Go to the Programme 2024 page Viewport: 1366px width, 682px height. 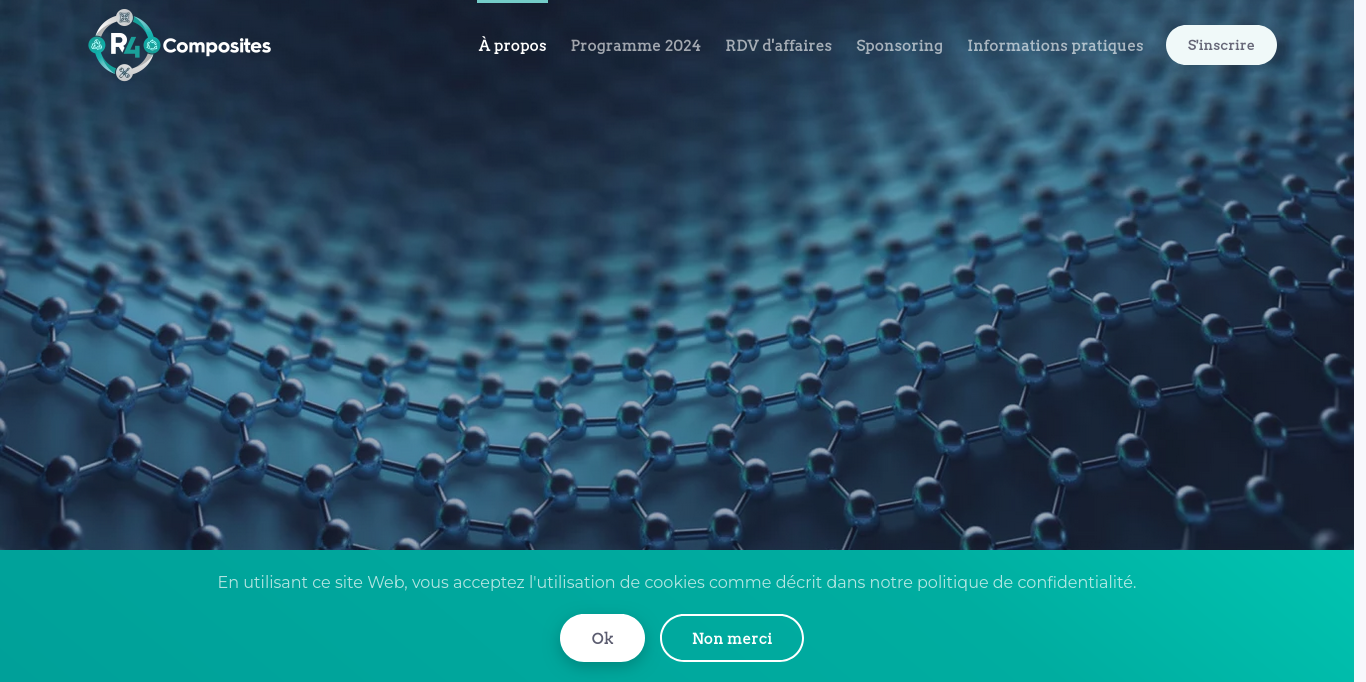[635, 46]
